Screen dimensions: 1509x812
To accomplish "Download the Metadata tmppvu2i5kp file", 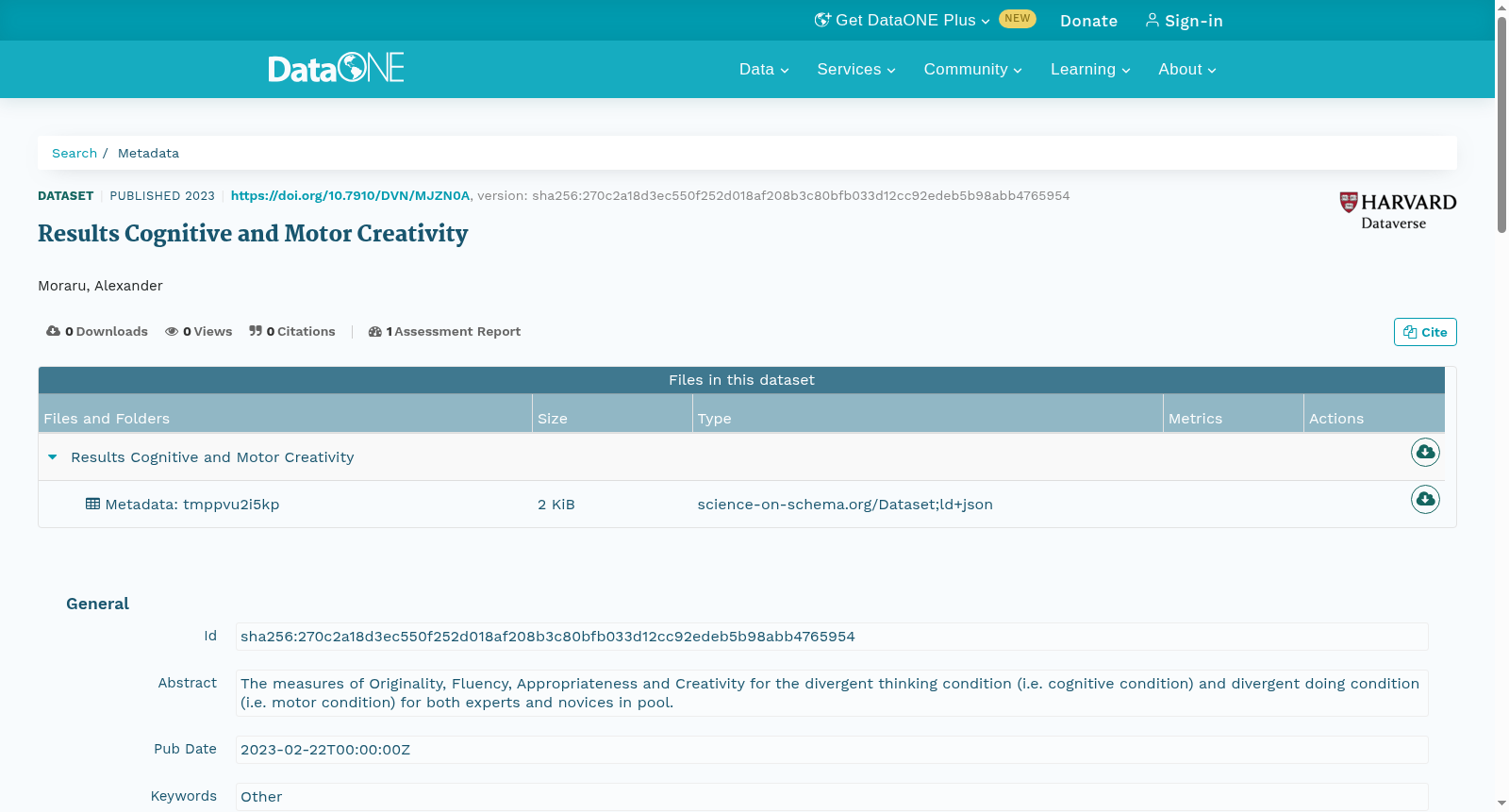I will [x=1425, y=499].
